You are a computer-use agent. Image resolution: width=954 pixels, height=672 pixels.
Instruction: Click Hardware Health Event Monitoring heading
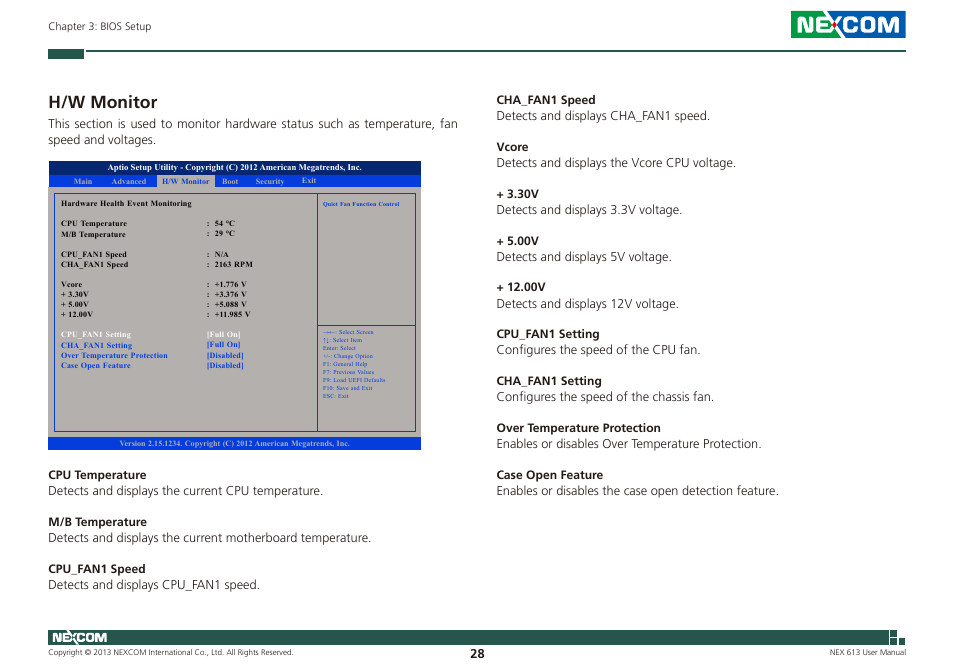pos(126,203)
